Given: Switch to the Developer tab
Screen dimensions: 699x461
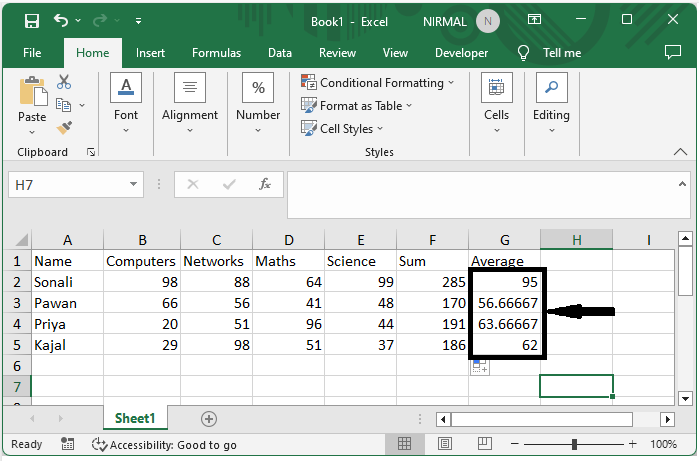Looking at the screenshot, I should [x=461, y=53].
